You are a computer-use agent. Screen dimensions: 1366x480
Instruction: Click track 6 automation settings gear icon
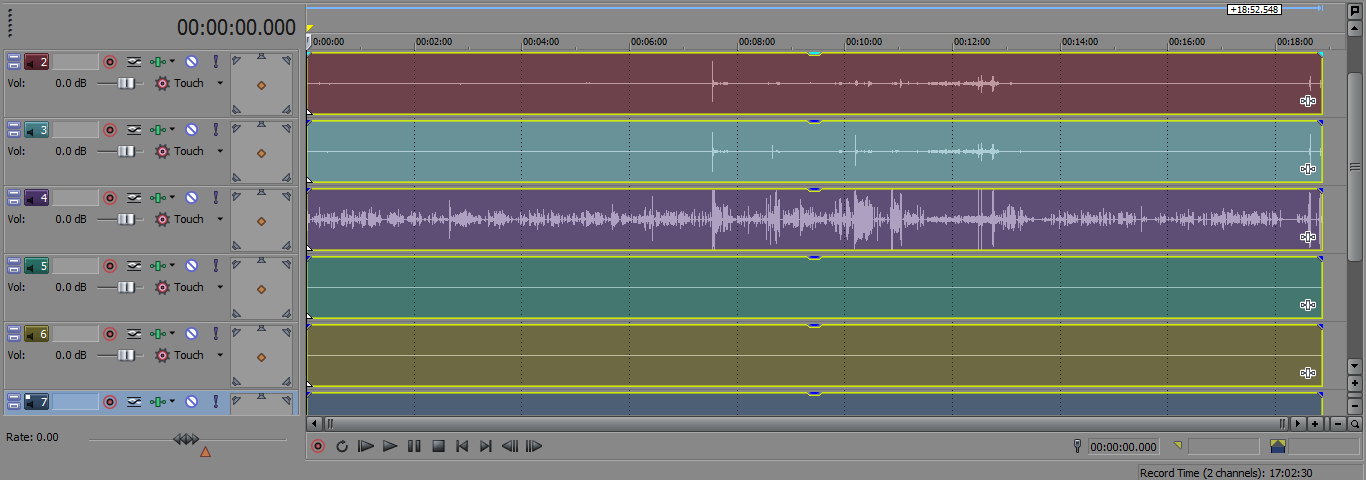click(x=162, y=356)
